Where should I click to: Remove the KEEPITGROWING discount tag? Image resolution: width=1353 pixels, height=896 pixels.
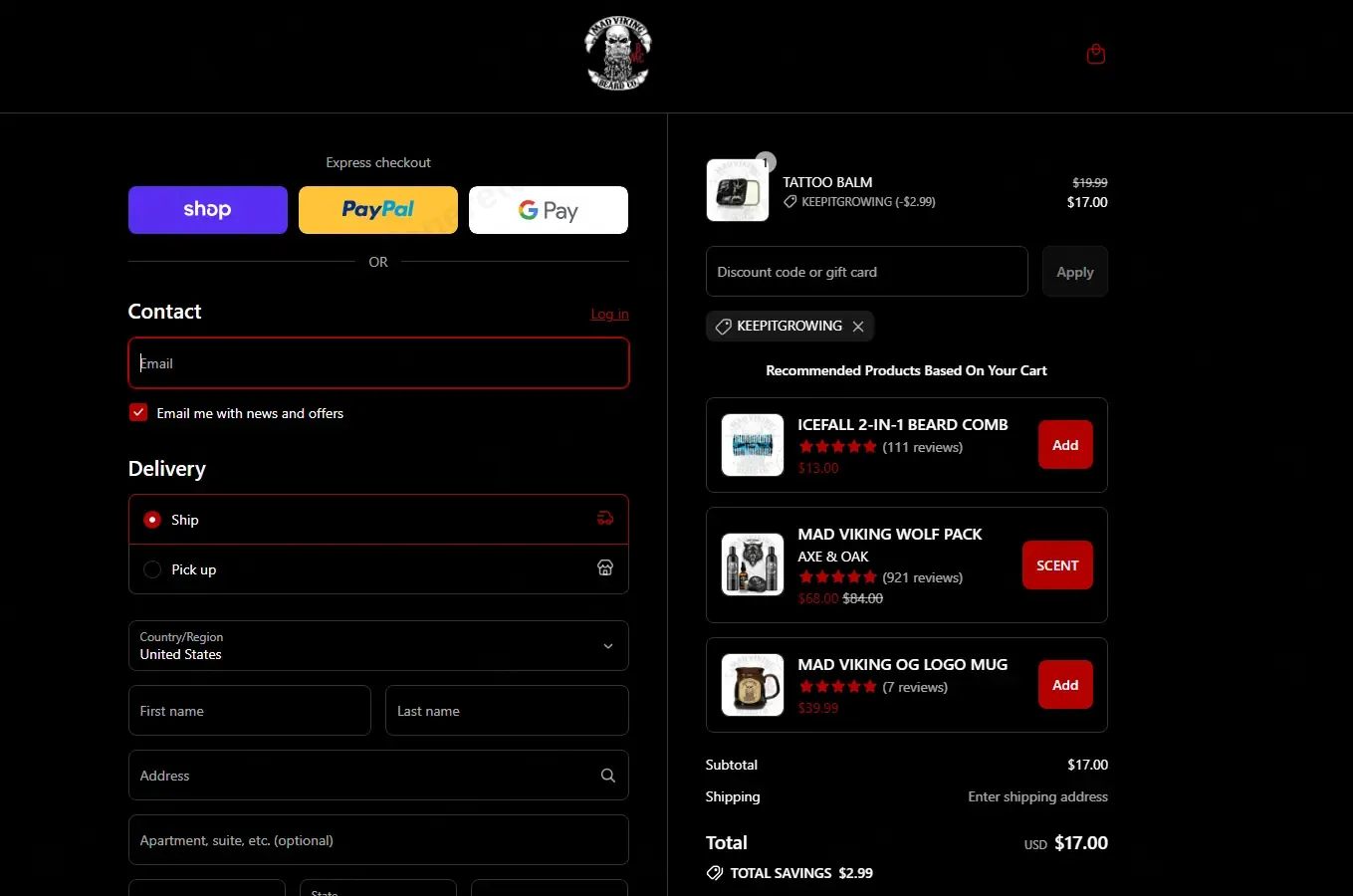pos(858,327)
